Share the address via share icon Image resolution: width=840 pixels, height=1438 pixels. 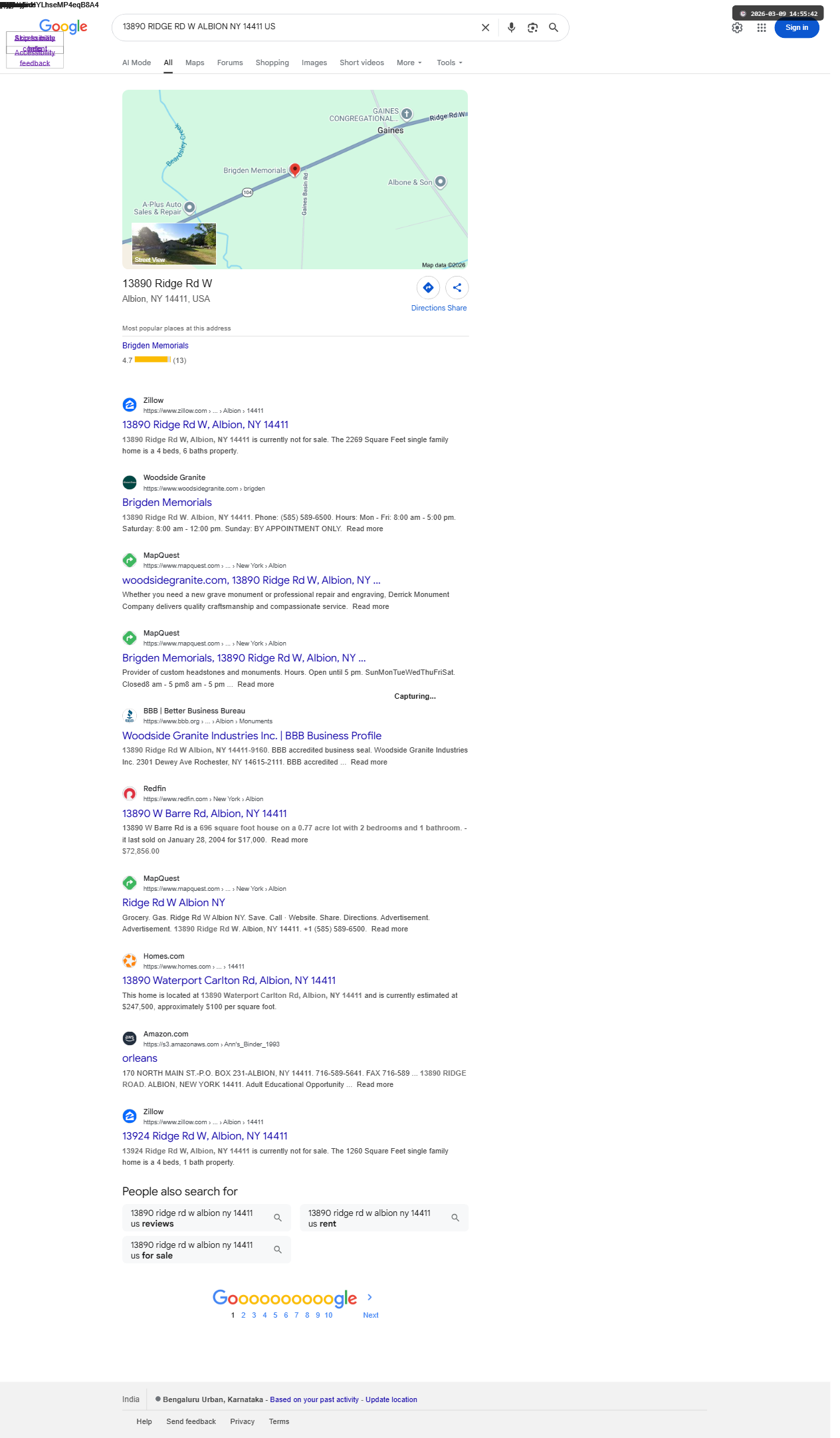click(457, 288)
